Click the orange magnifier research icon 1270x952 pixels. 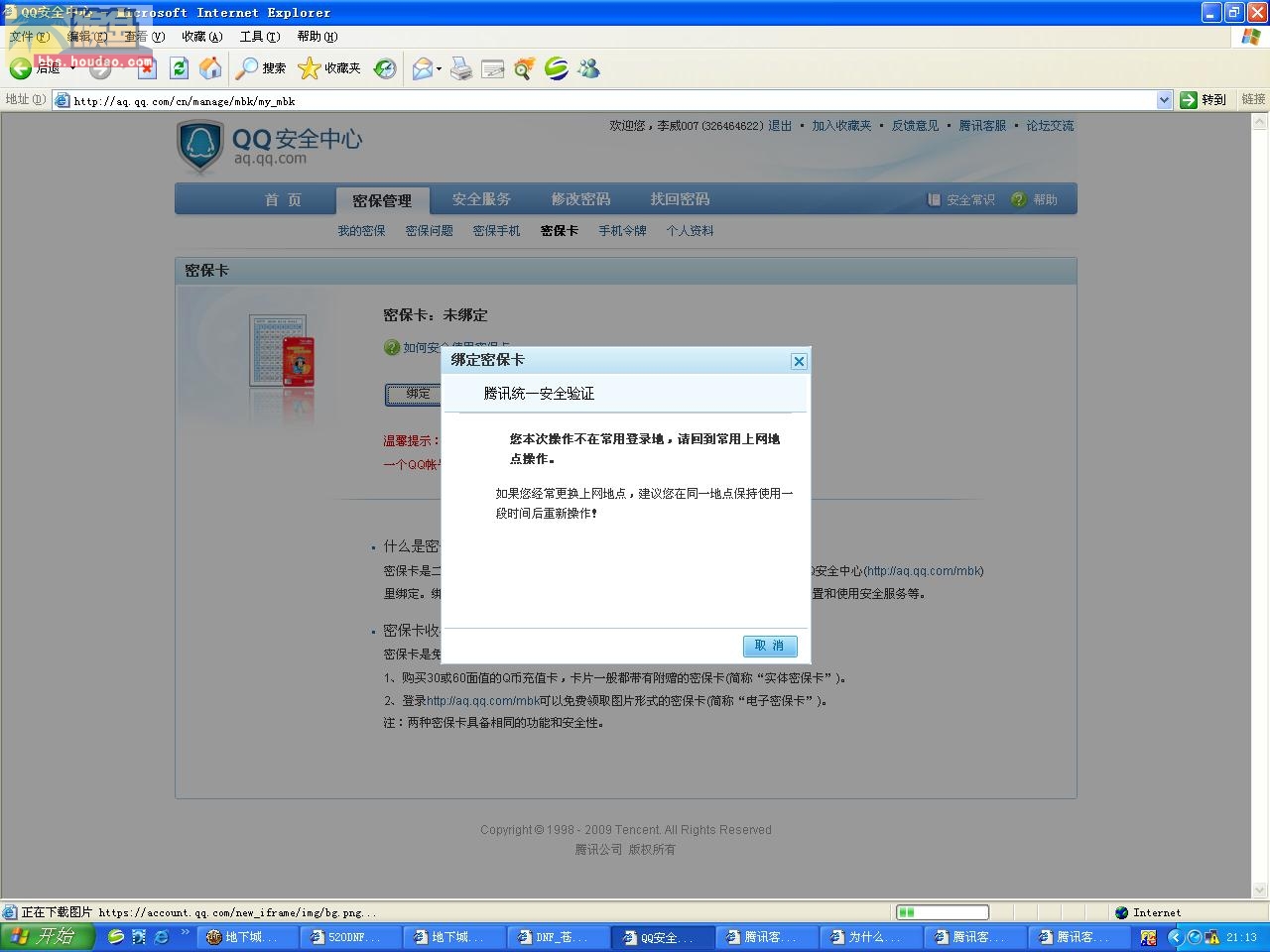coord(525,68)
